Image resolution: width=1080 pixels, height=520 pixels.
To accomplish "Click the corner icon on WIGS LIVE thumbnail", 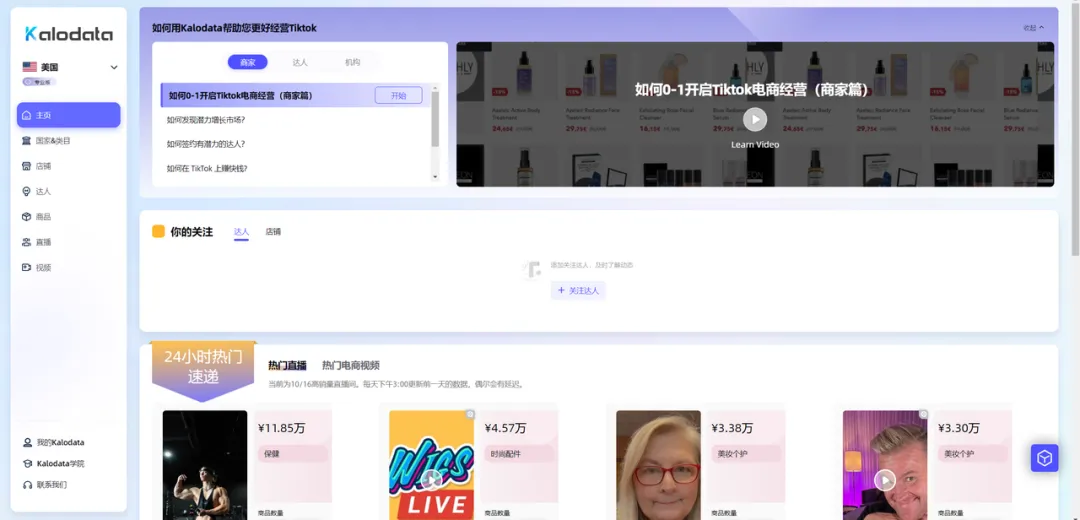I will [x=470, y=415].
